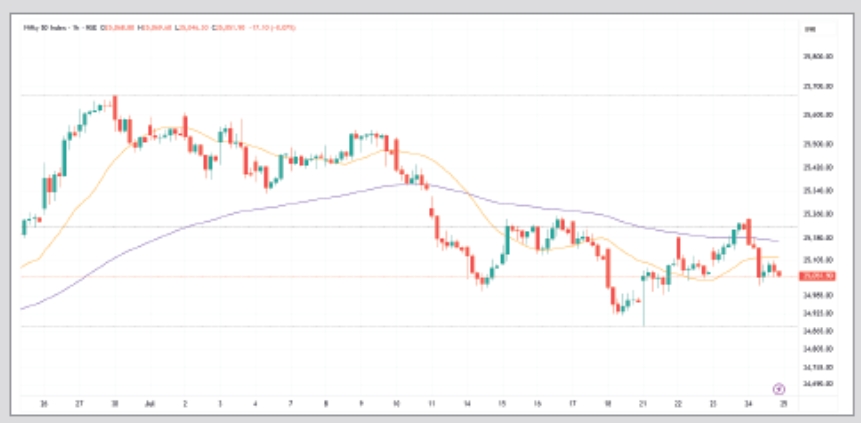Click the top dotted horizontal resistance line
The width and height of the screenshot is (861, 423).
tap(400, 96)
